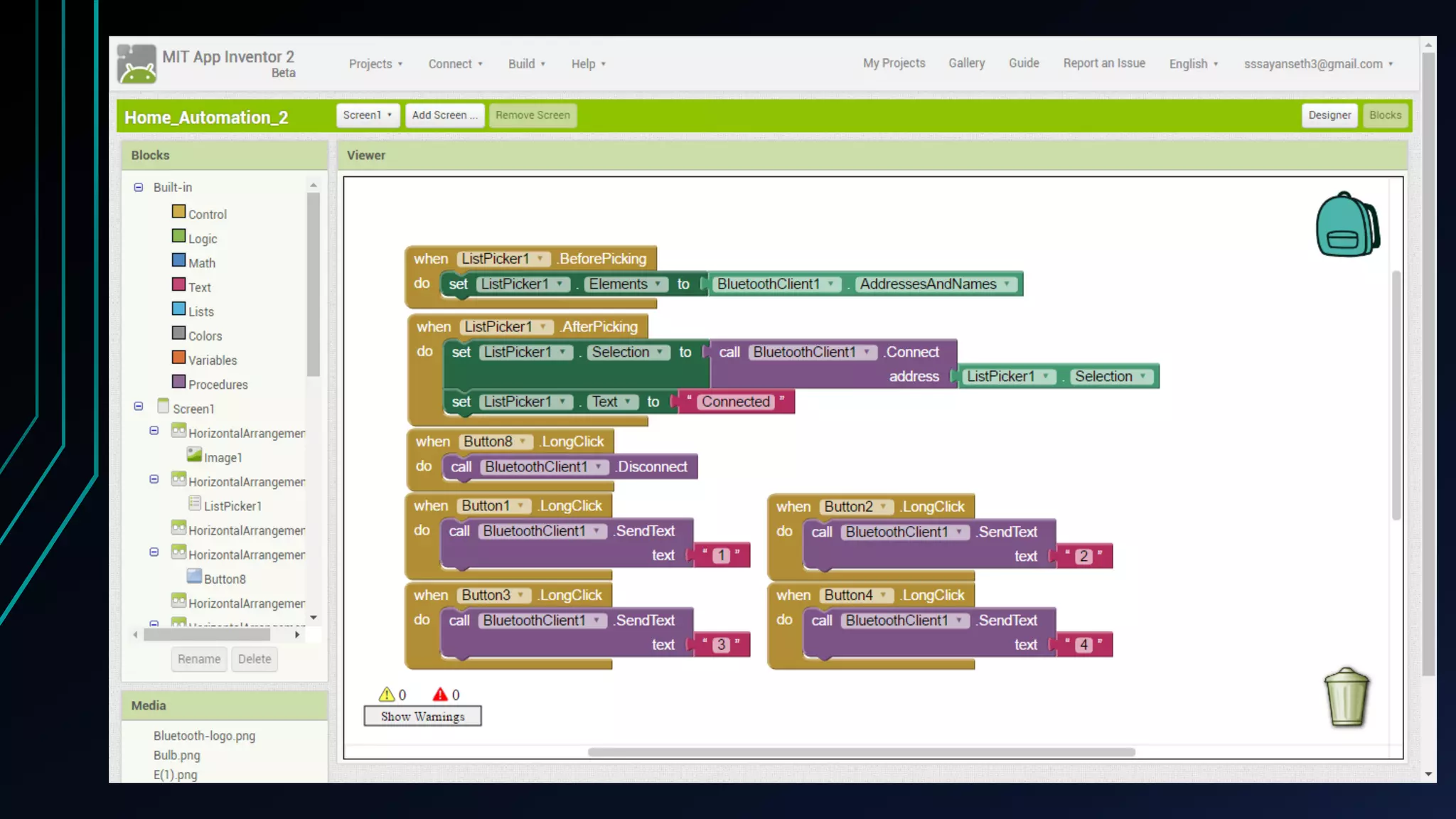
Task: Open the Control blocks drawer
Action: pos(206,214)
